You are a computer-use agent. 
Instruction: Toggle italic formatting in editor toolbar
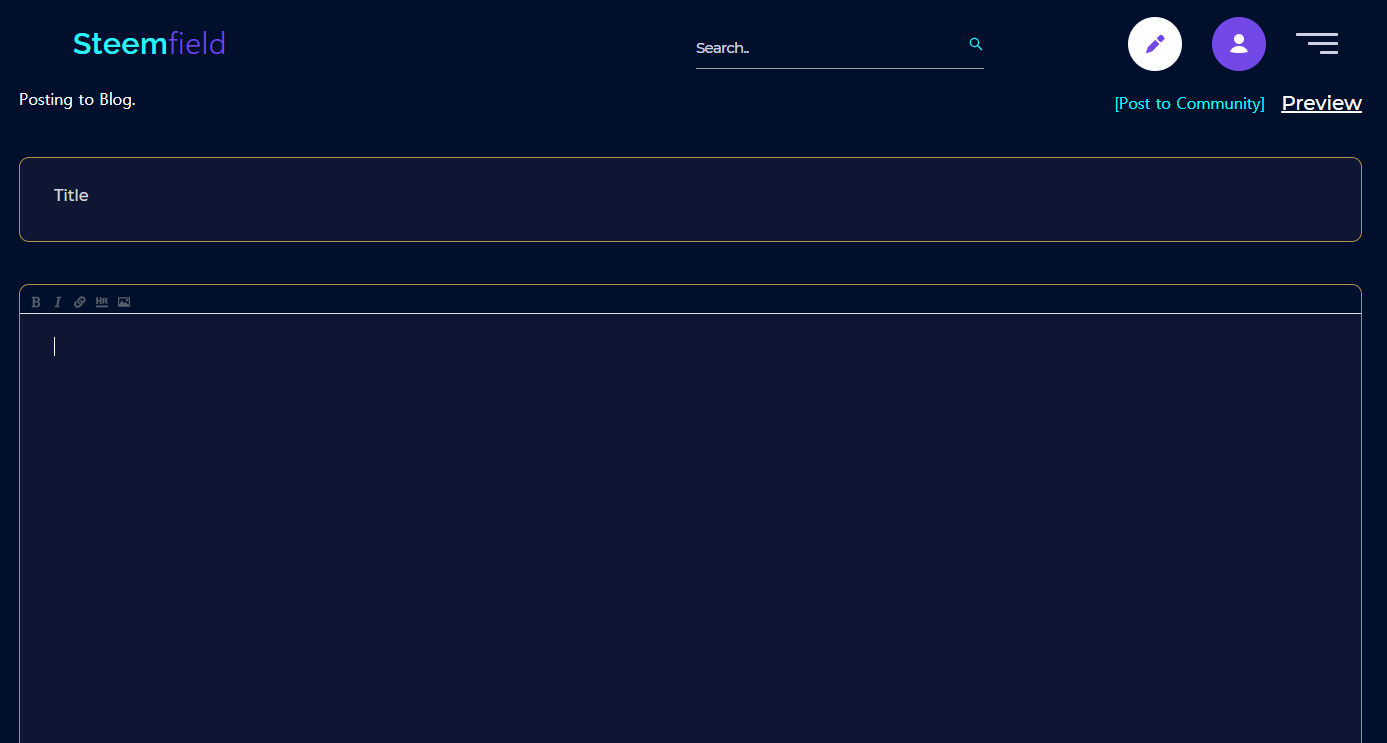(58, 302)
